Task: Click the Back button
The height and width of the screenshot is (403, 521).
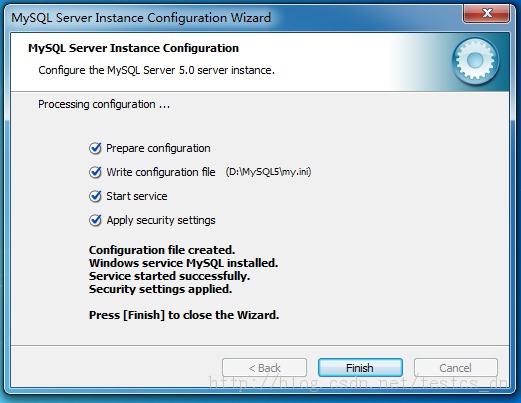Action: click(264, 368)
